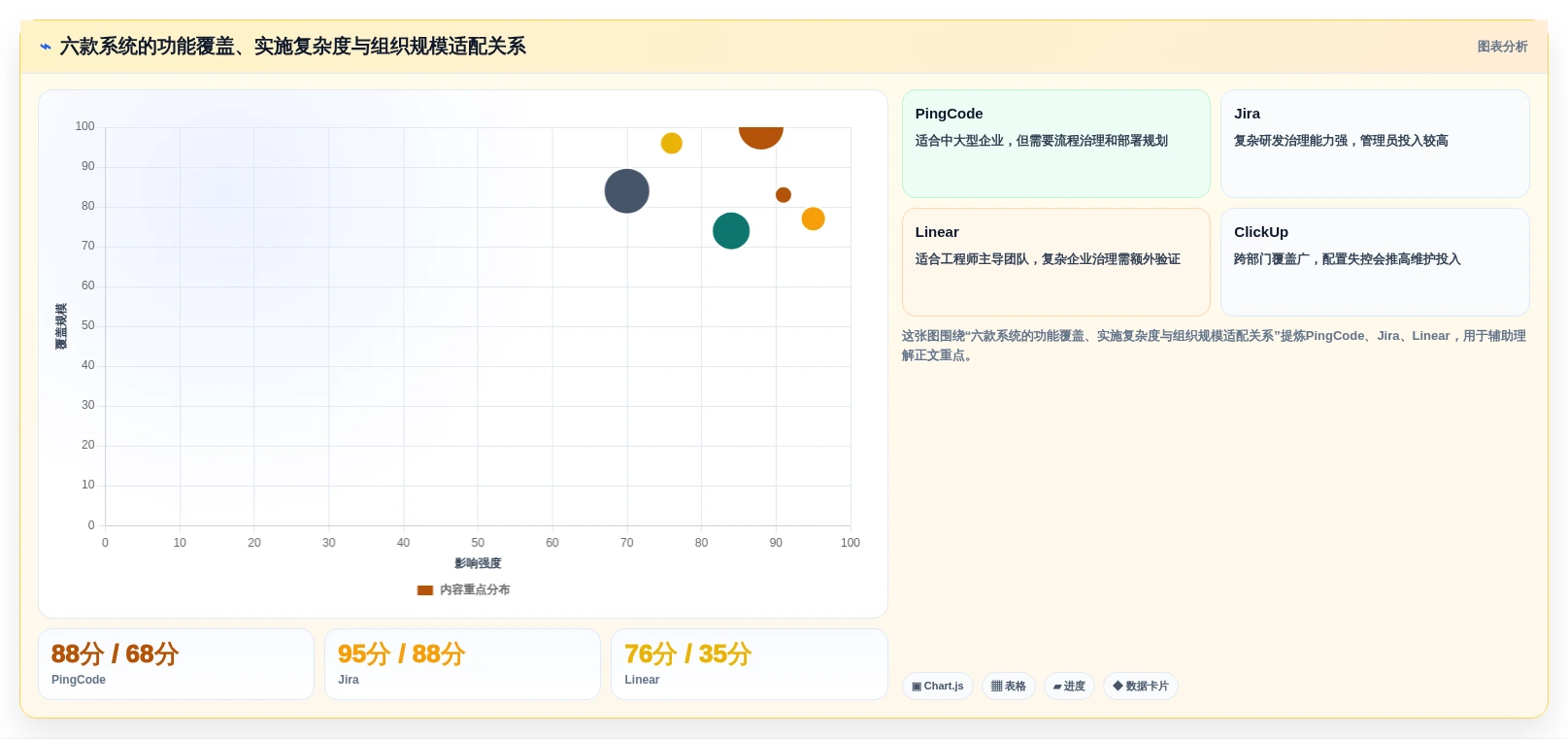
Task: Click the 表格 tag chip
Action: tap(1009, 687)
